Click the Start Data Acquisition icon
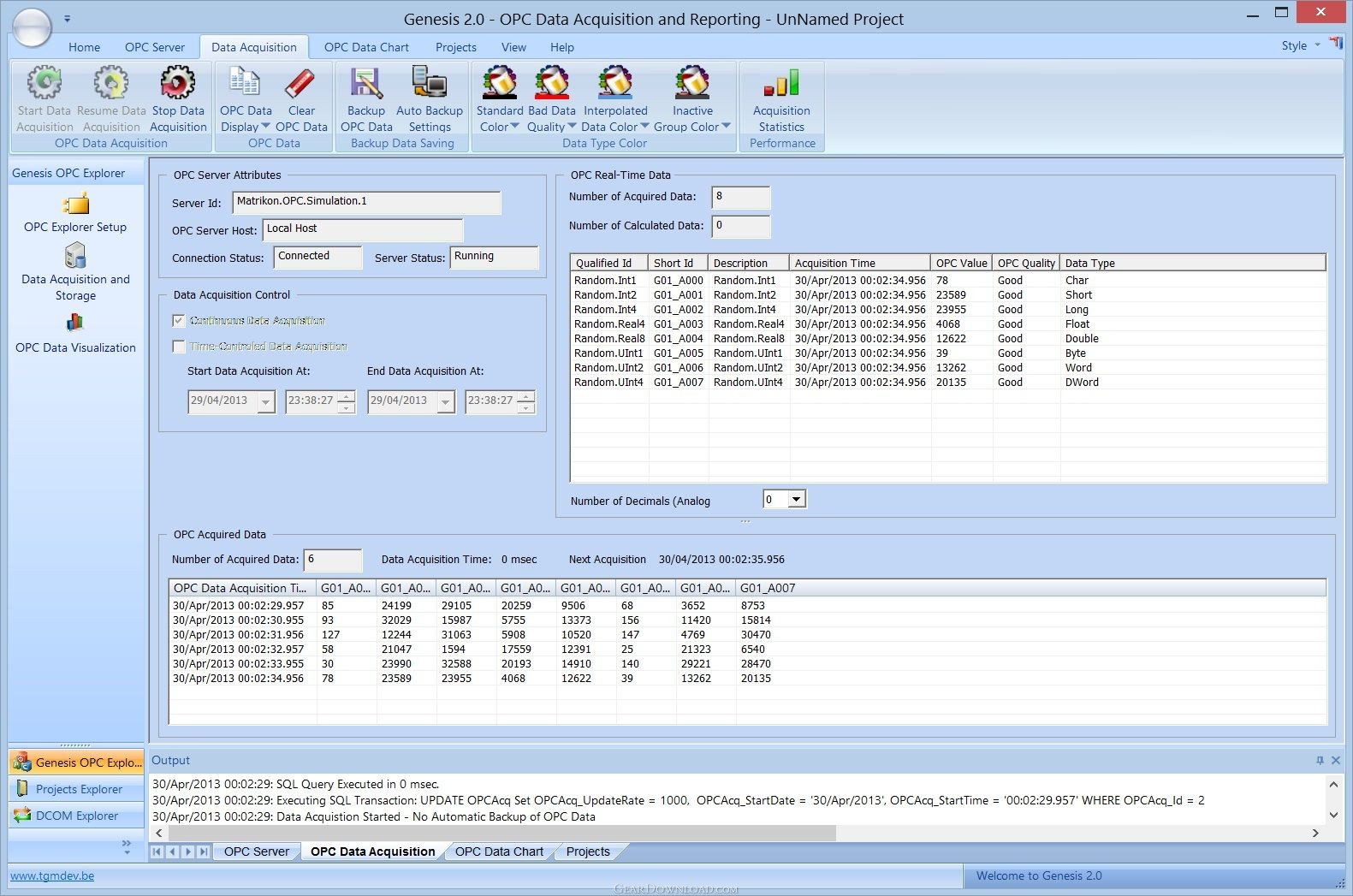The image size is (1353, 896). click(x=45, y=83)
